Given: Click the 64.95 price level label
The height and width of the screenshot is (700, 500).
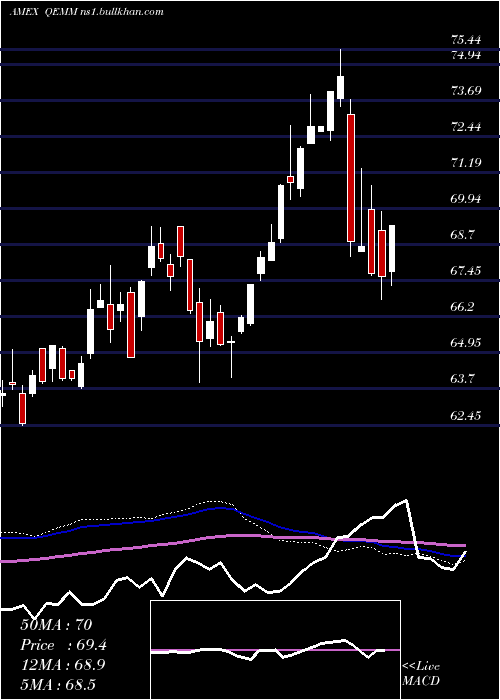Looking at the screenshot, I should [466, 342].
